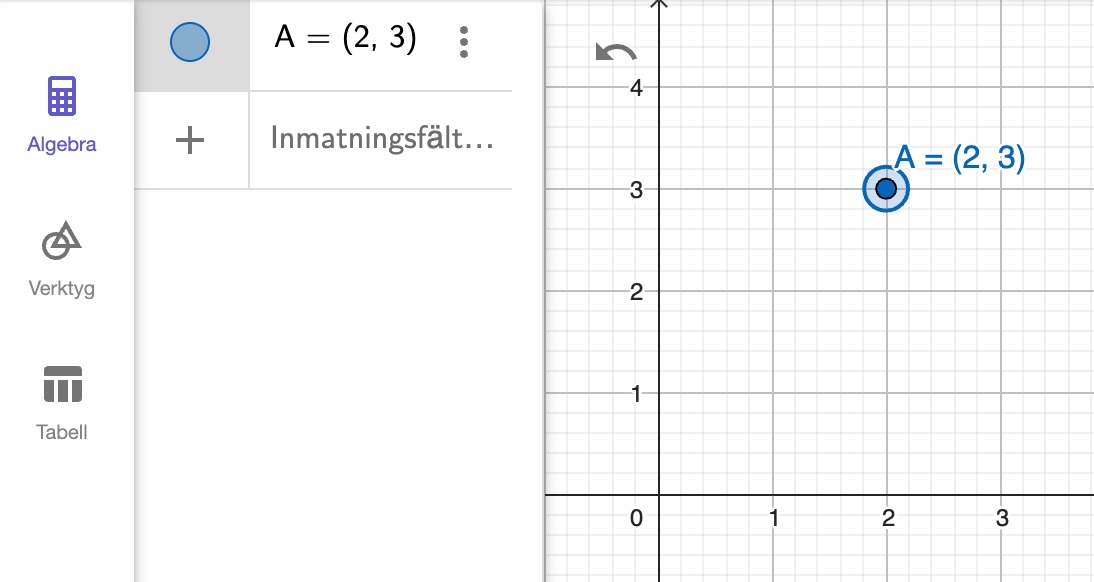The height and width of the screenshot is (582, 1094).
Task: Click the column chart Tabell icon
Action: pyautogui.click(x=61, y=382)
